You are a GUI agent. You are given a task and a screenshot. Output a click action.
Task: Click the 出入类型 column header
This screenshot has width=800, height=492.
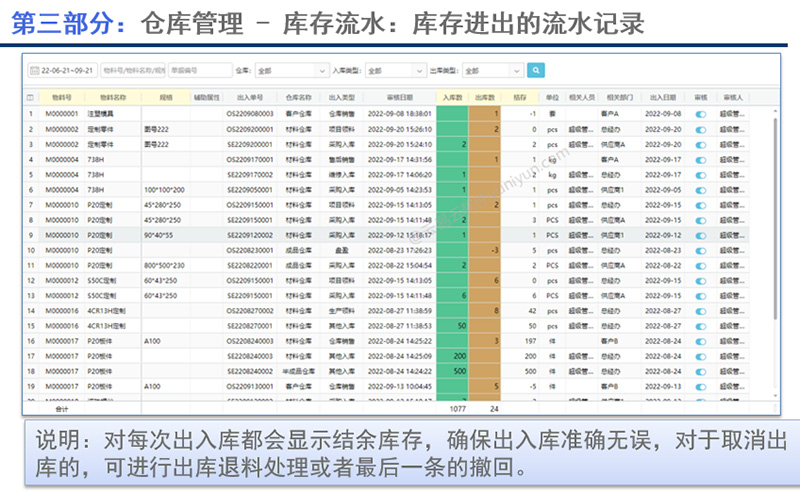coord(341,97)
